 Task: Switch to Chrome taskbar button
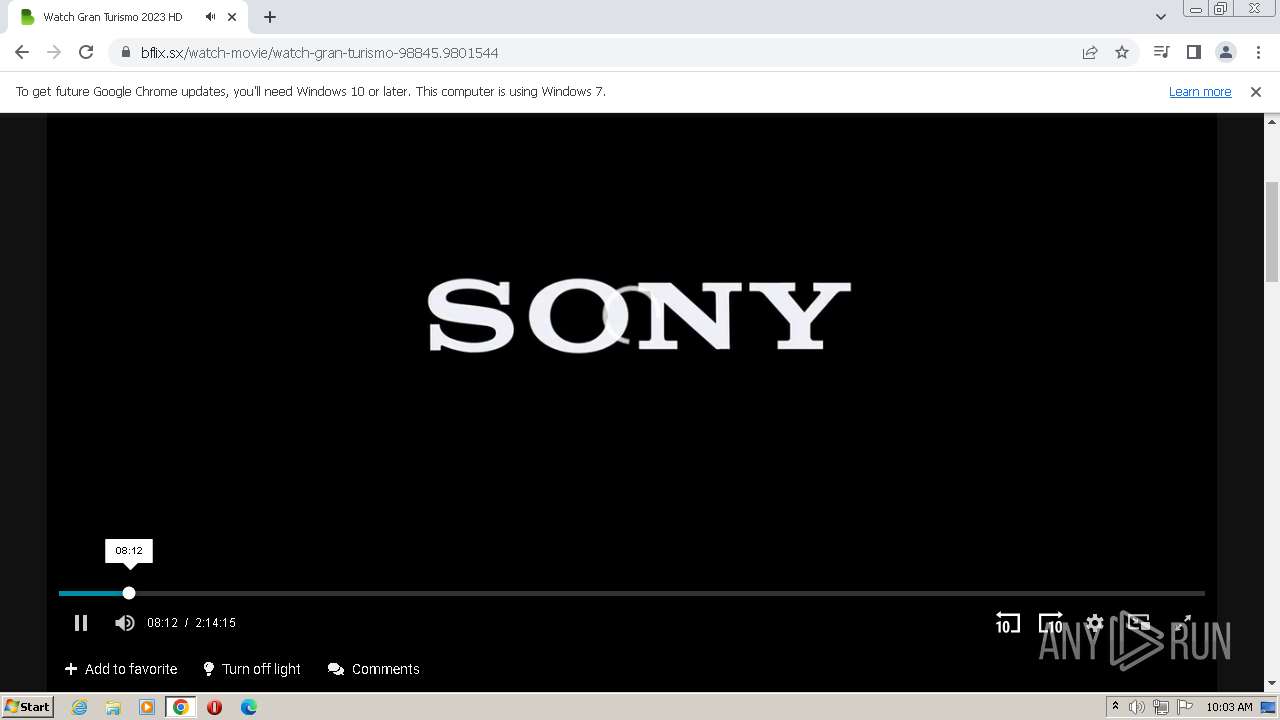(x=181, y=707)
